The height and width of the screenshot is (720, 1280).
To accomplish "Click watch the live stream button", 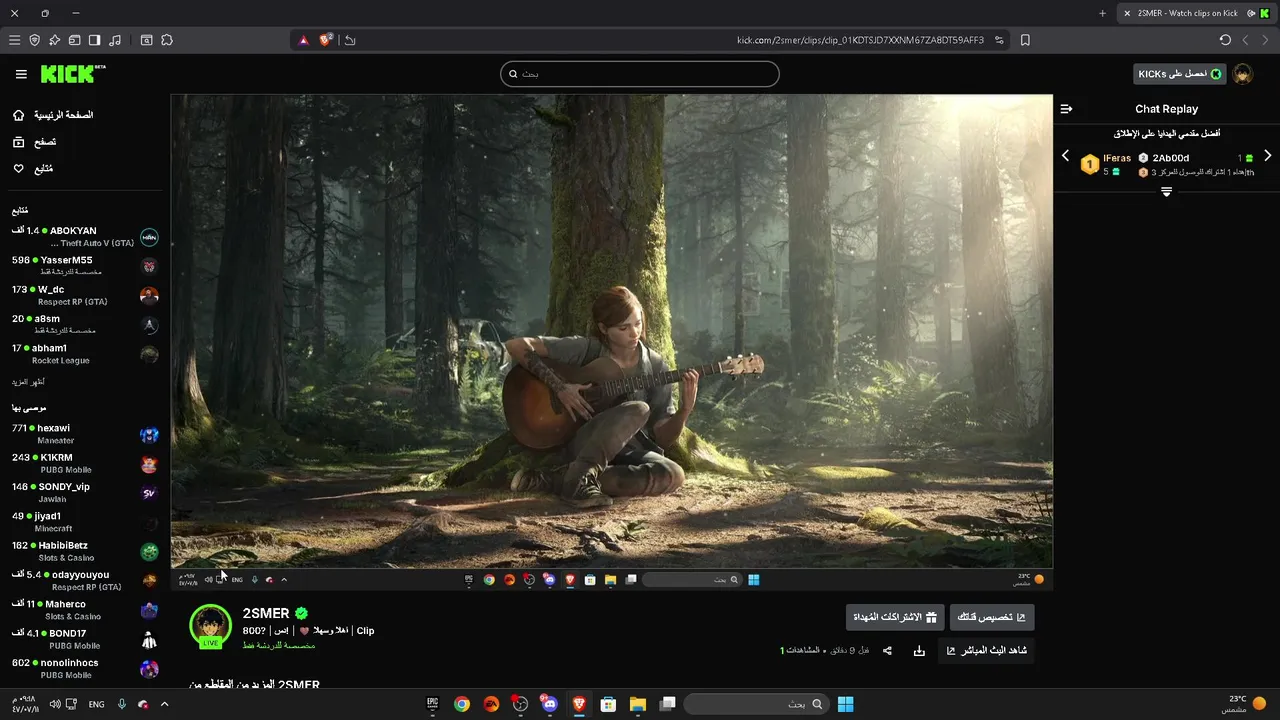I will [988, 651].
